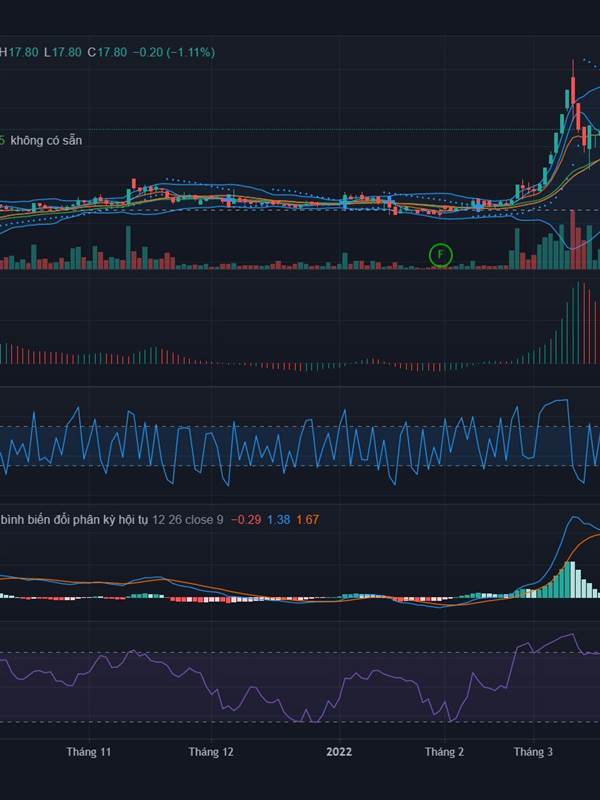Image resolution: width=600 pixels, height=800 pixels.
Task: Click the 'Tháng 3' time axis label
Action: point(533,752)
